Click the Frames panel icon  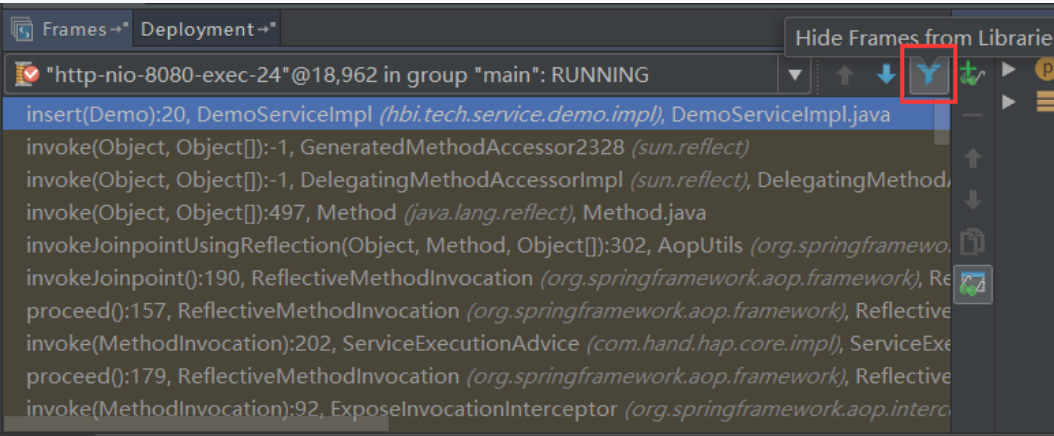[x=23, y=30]
